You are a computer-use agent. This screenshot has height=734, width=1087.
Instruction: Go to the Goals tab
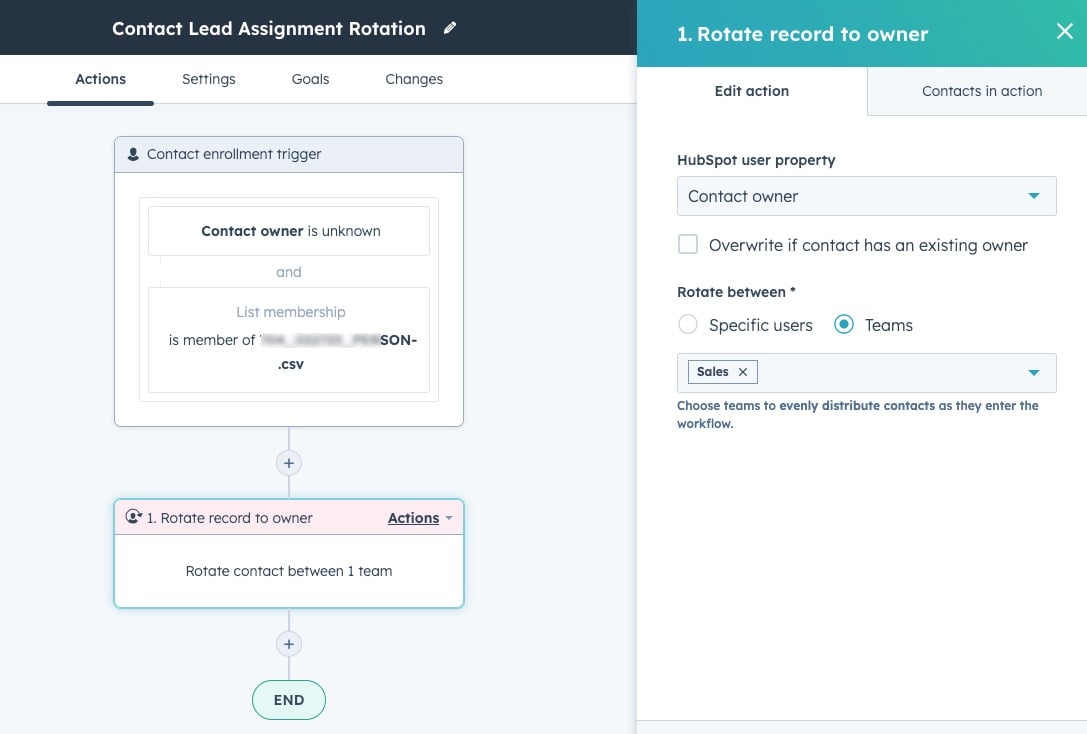(x=310, y=78)
